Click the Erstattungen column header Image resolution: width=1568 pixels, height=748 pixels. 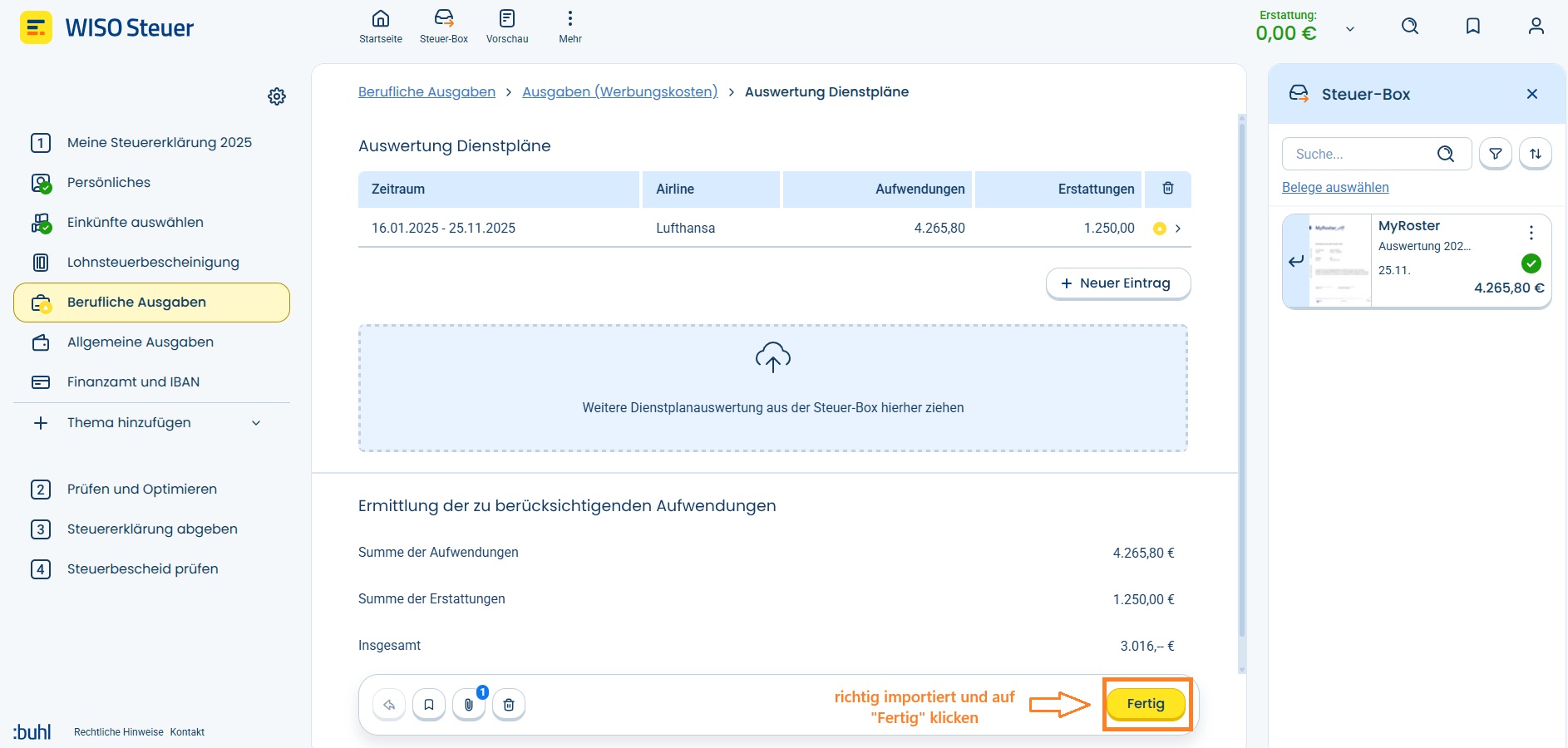pyautogui.click(x=1059, y=189)
